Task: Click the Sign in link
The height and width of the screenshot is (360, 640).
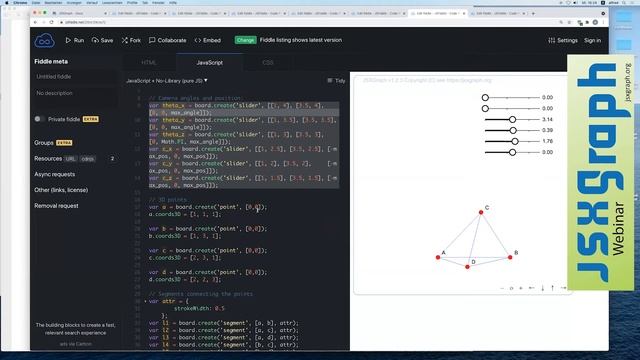Action: pyautogui.click(x=592, y=40)
